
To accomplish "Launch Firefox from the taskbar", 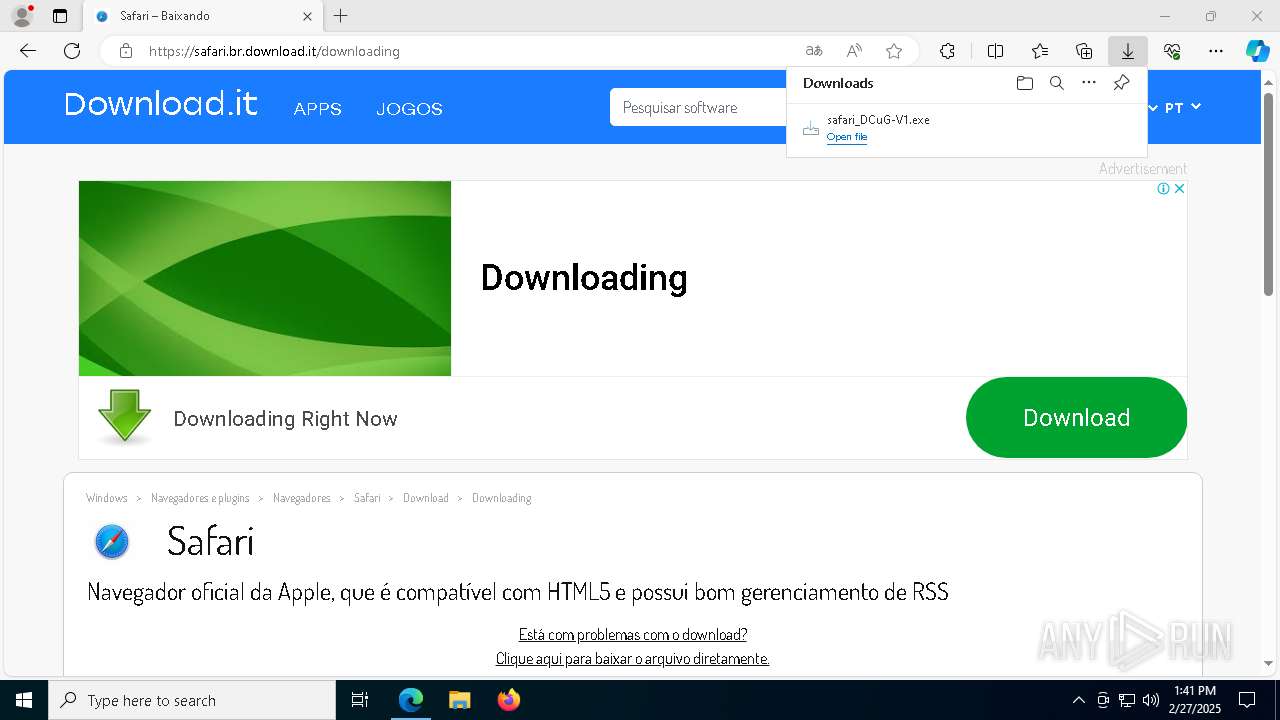I will point(509,700).
